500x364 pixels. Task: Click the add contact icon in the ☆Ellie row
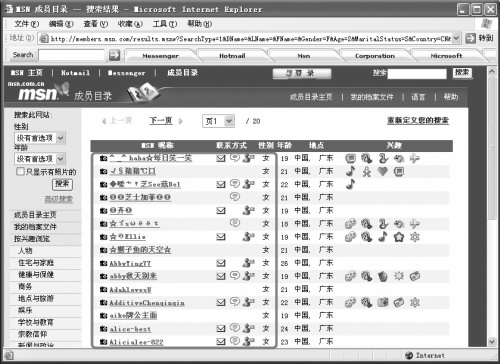click(248, 237)
